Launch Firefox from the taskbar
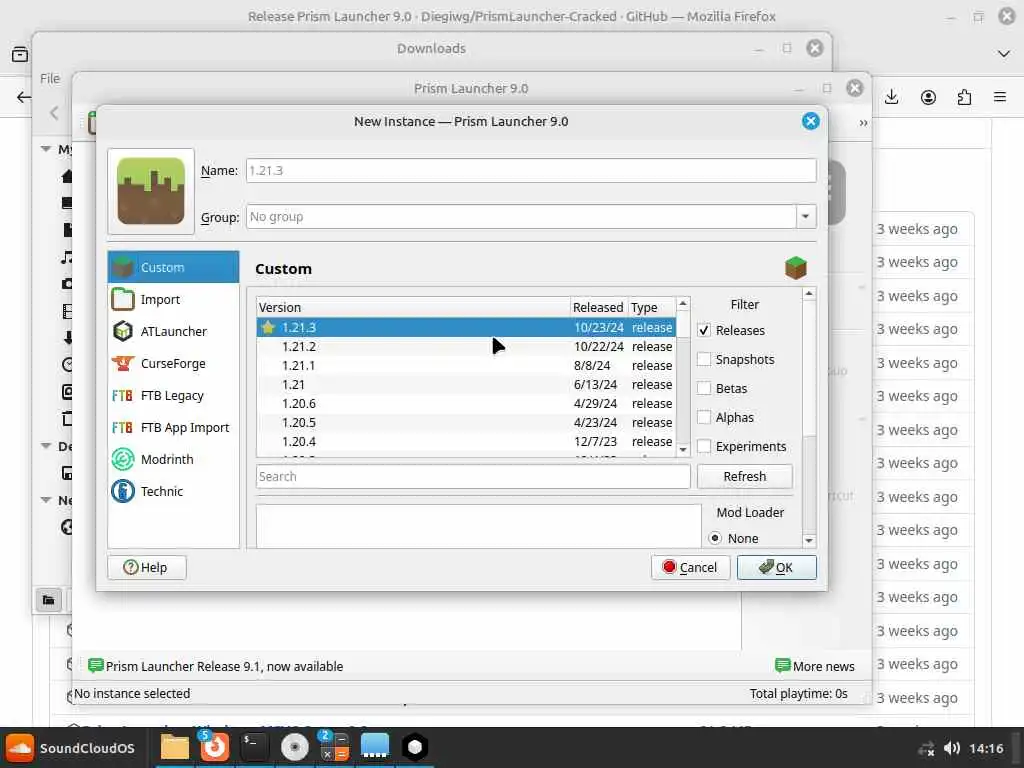The width and height of the screenshot is (1024, 768). point(215,747)
